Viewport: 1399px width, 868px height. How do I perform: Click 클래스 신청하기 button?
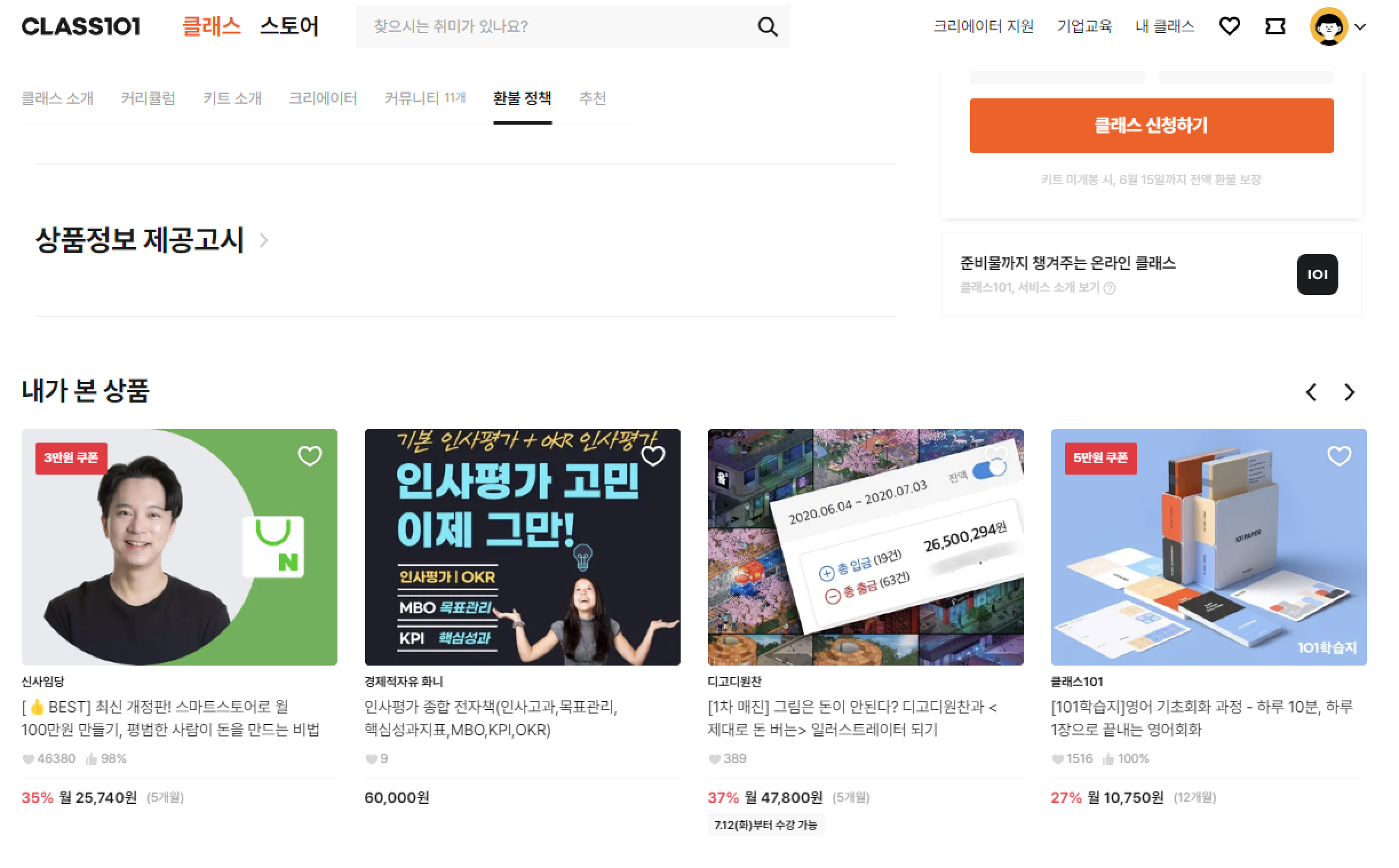[1151, 125]
